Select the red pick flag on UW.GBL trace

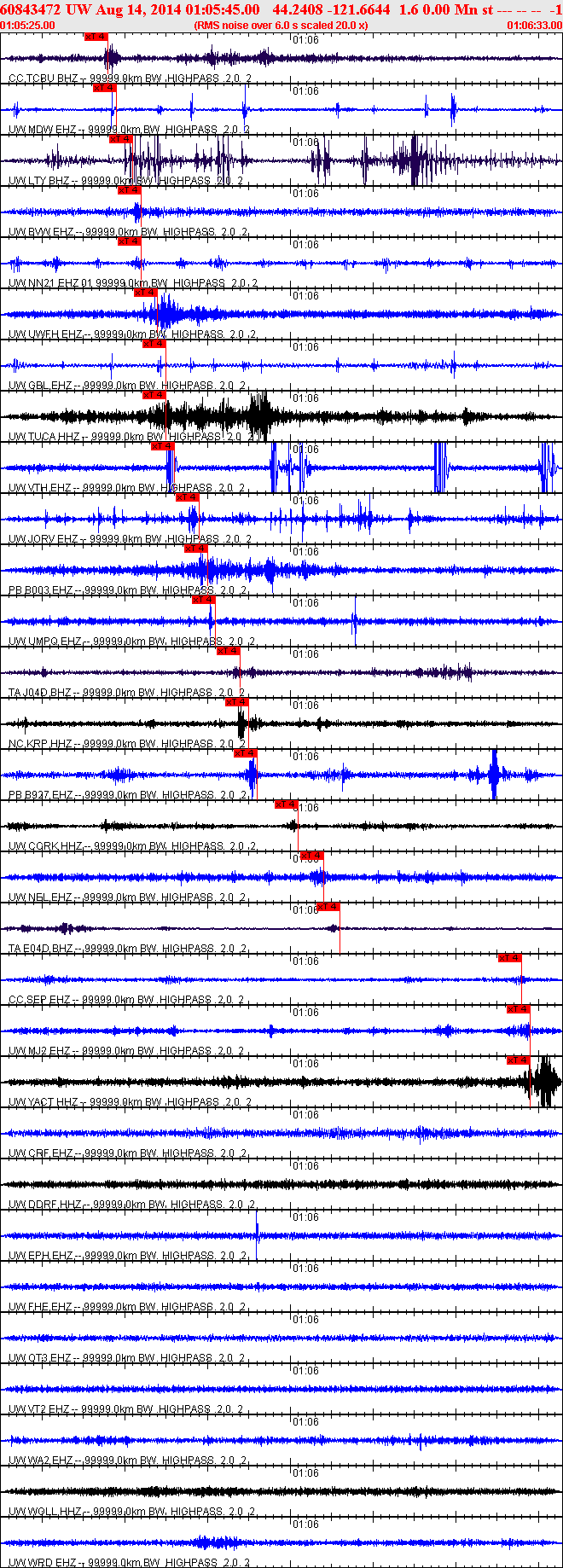154,344
